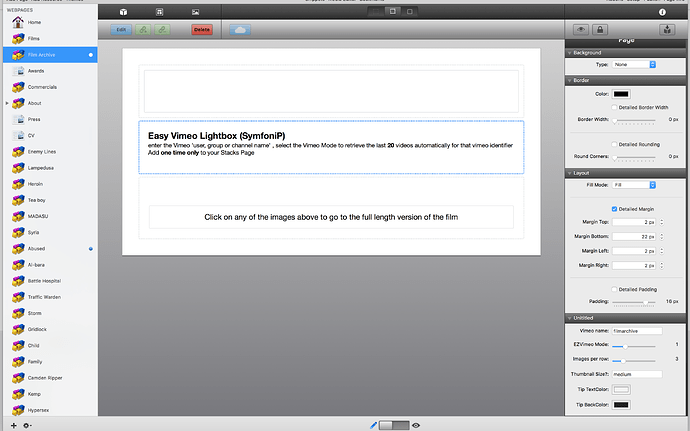The image size is (690, 431).
Task: Uncheck the Detailed Margin checkbox
Action: coord(614,209)
